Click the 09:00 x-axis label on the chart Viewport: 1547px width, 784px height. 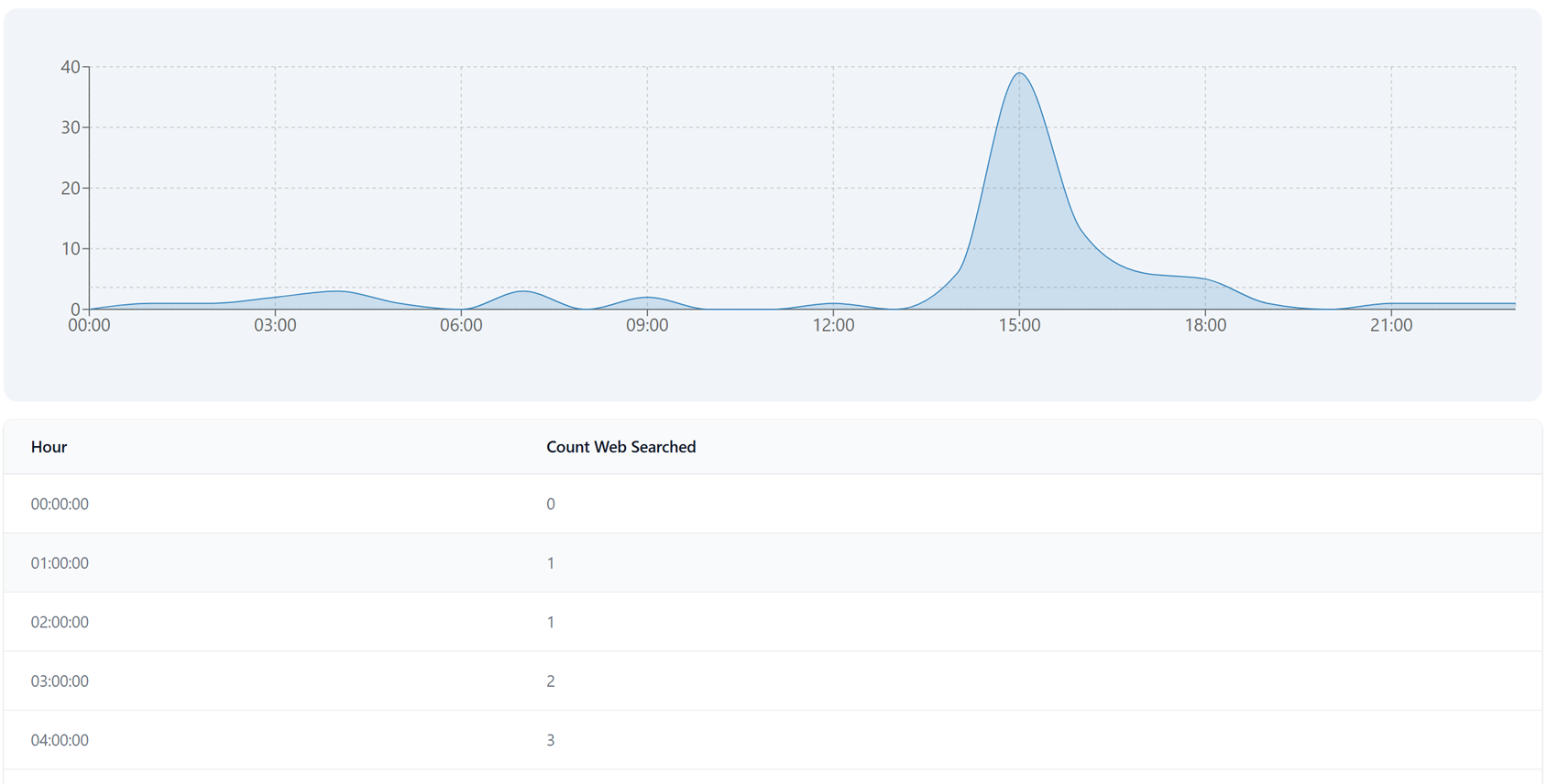647,325
